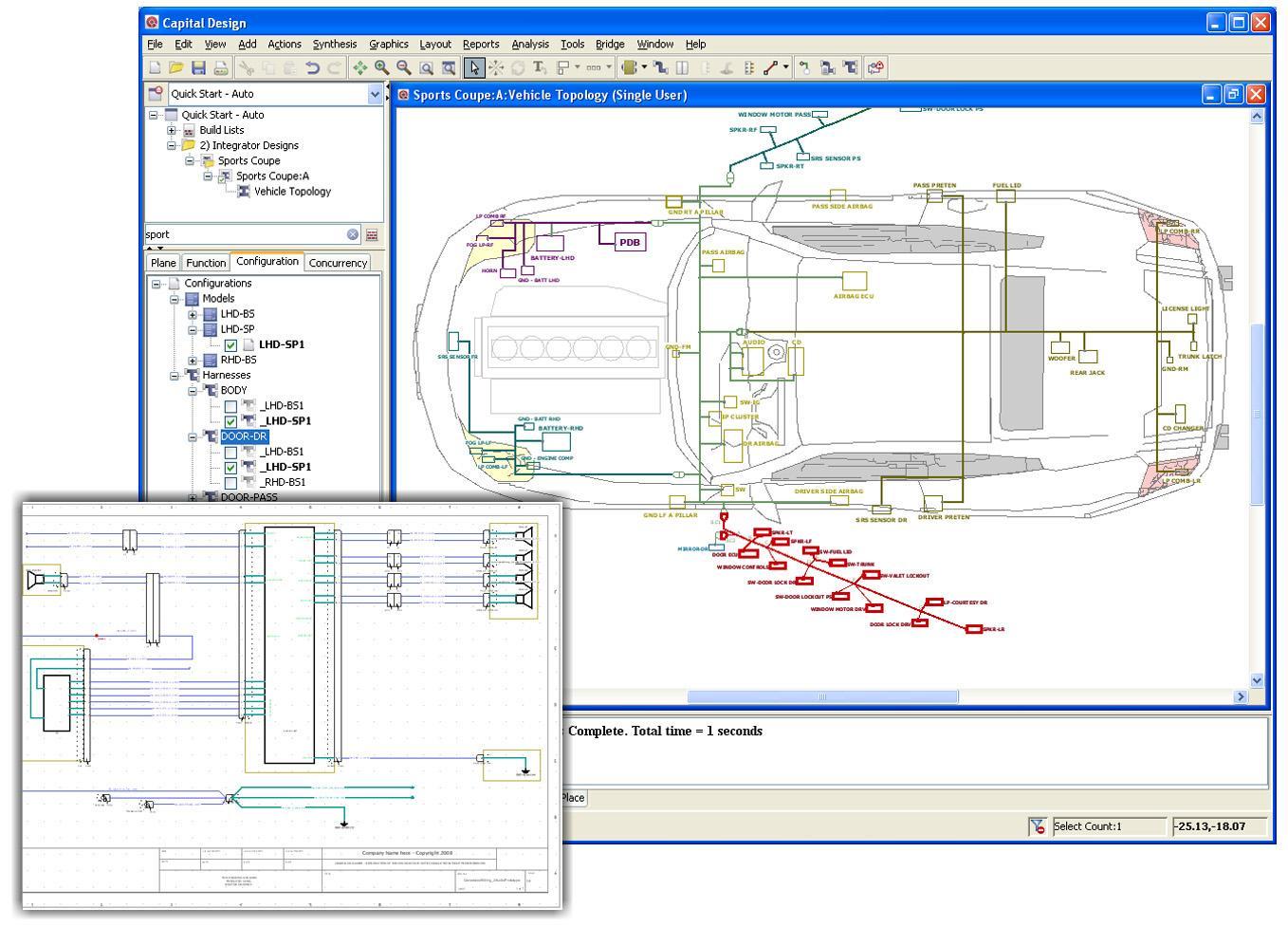
Task: Click the horizontal scrollbar thumb in diagram
Action: pyautogui.click(x=821, y=696)
